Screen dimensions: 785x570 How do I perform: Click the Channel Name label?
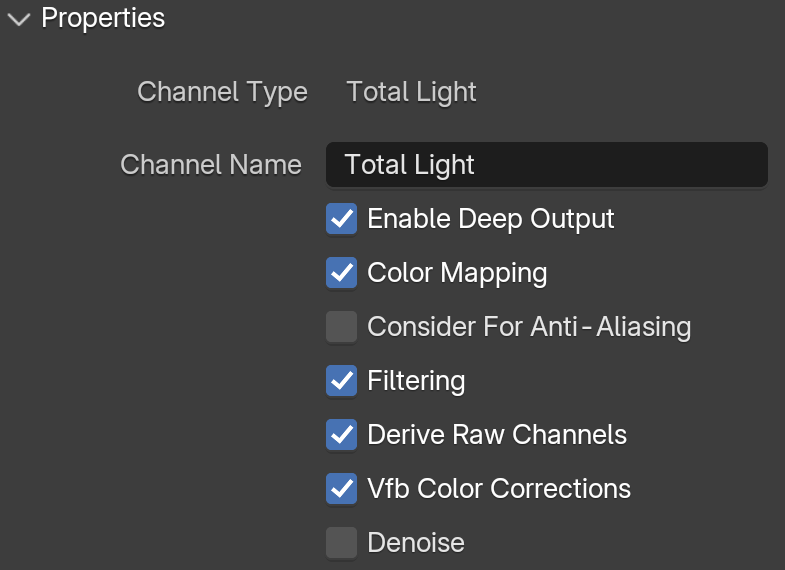point(211,165)
